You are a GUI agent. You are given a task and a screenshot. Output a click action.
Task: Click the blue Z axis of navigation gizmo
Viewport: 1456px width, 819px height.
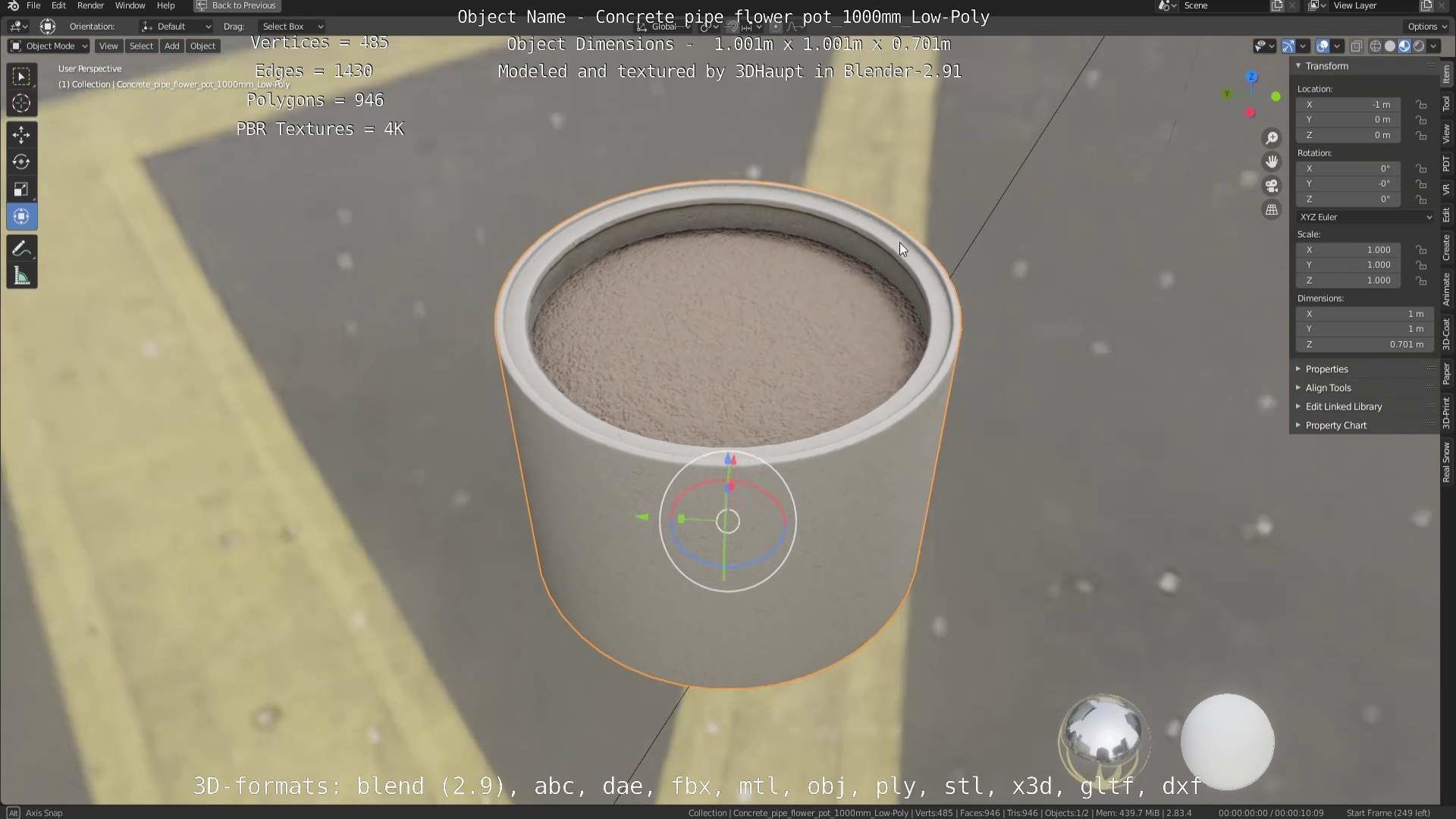pyautogui.click(x=1252, y=77)
